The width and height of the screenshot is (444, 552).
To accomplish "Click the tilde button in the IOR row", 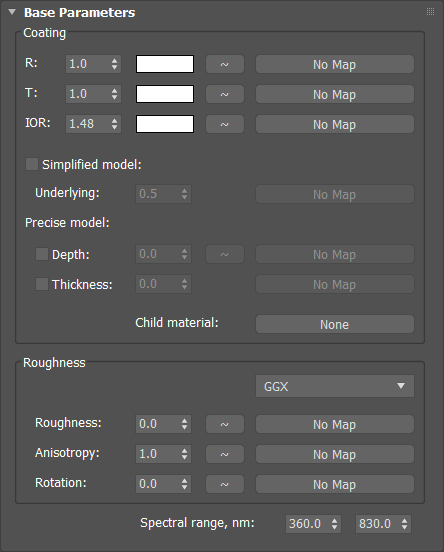I will point(225,124).
